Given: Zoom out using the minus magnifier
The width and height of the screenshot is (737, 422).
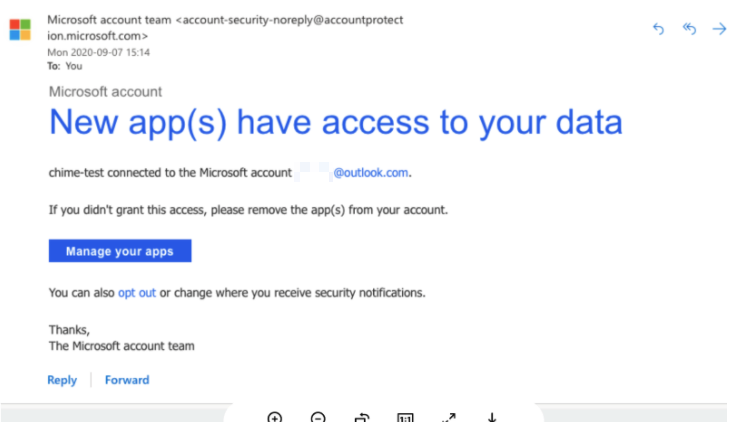Looking at the screenshot, I should 318,417.
